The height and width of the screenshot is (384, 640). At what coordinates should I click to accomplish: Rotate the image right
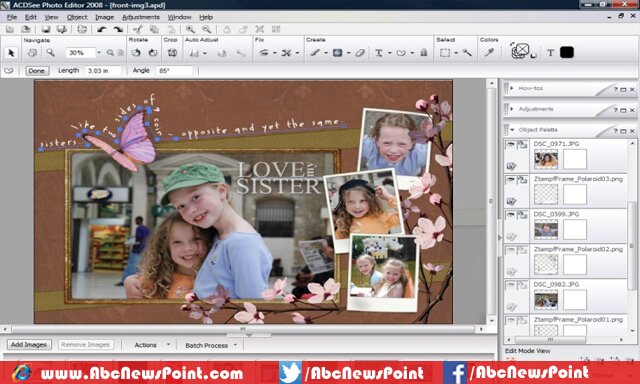pos(153,53)
